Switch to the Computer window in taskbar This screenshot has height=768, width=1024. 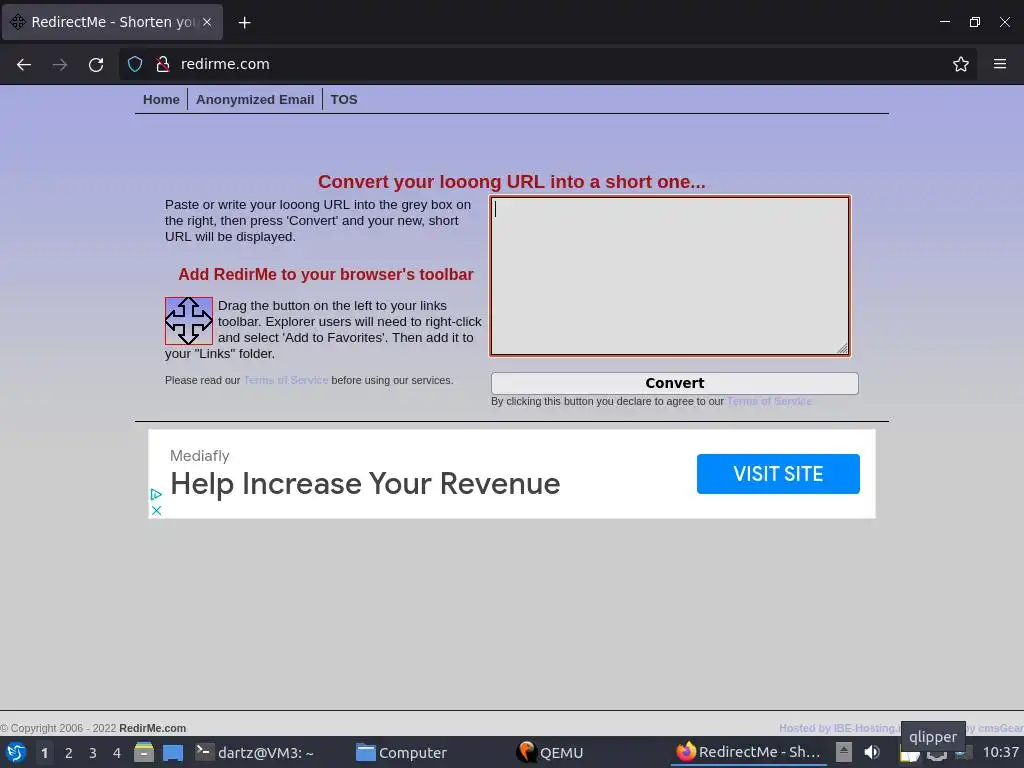pos(401,752)
